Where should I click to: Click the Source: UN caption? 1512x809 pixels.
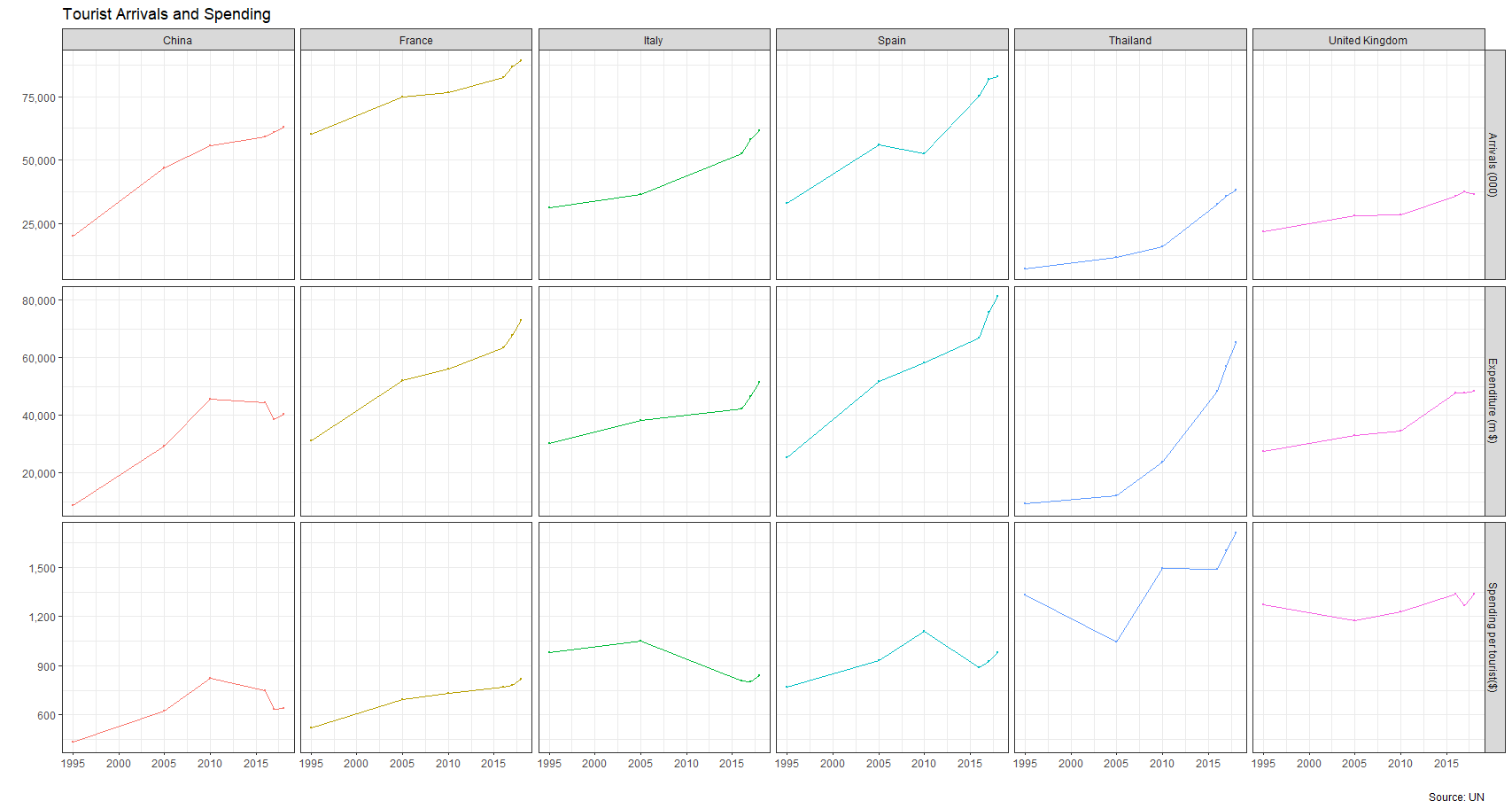click(x=1455, y=797)
